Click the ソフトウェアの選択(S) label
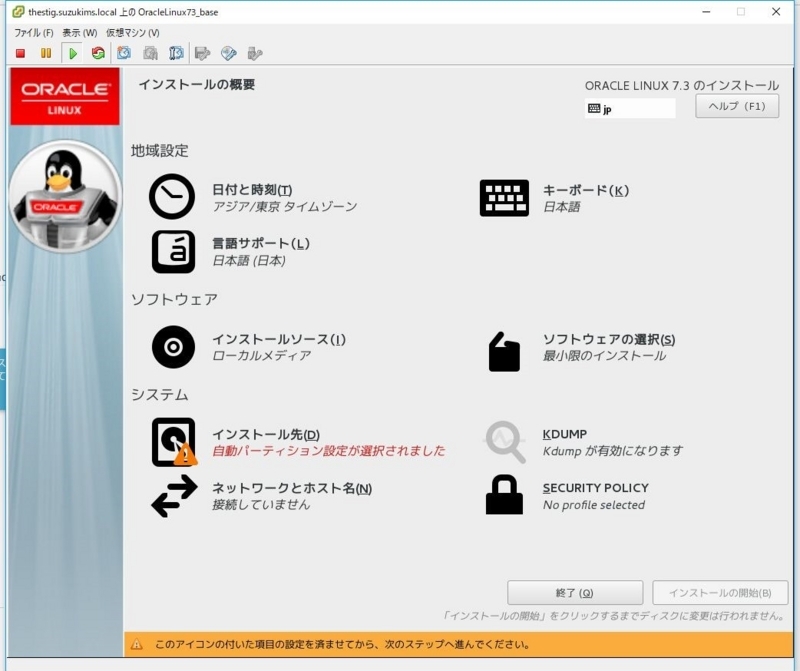800x671 pixels. pos(609,339)
